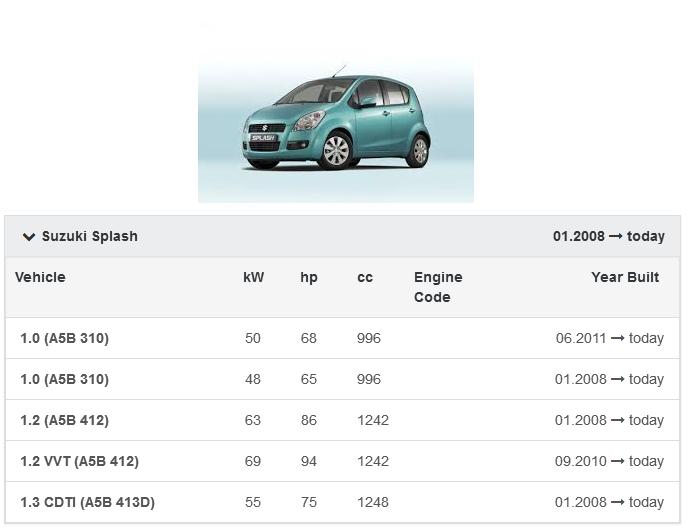Open the 1.0 (A5B 310) 65 hp model

point(64,380)
